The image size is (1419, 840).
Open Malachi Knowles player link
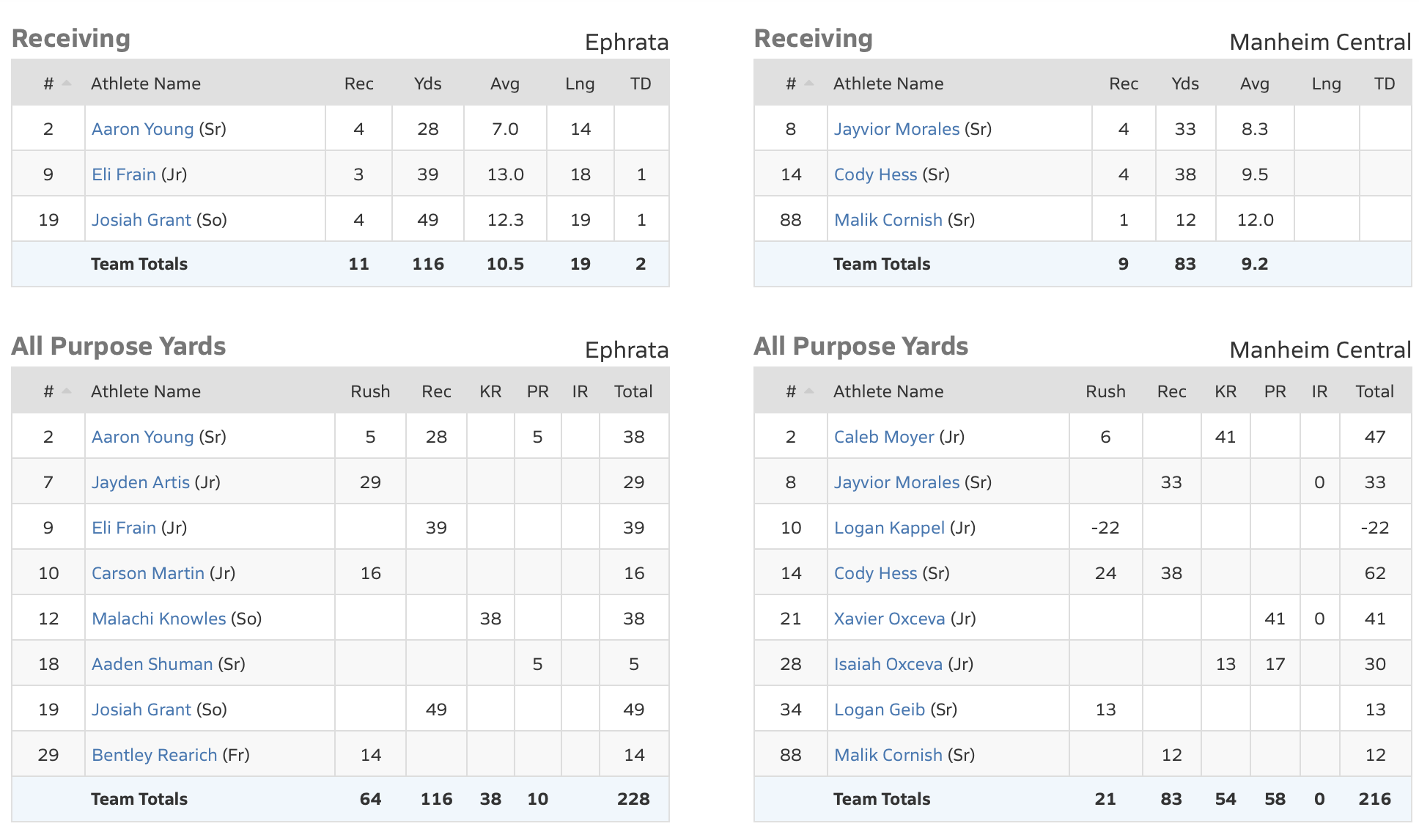158,619
